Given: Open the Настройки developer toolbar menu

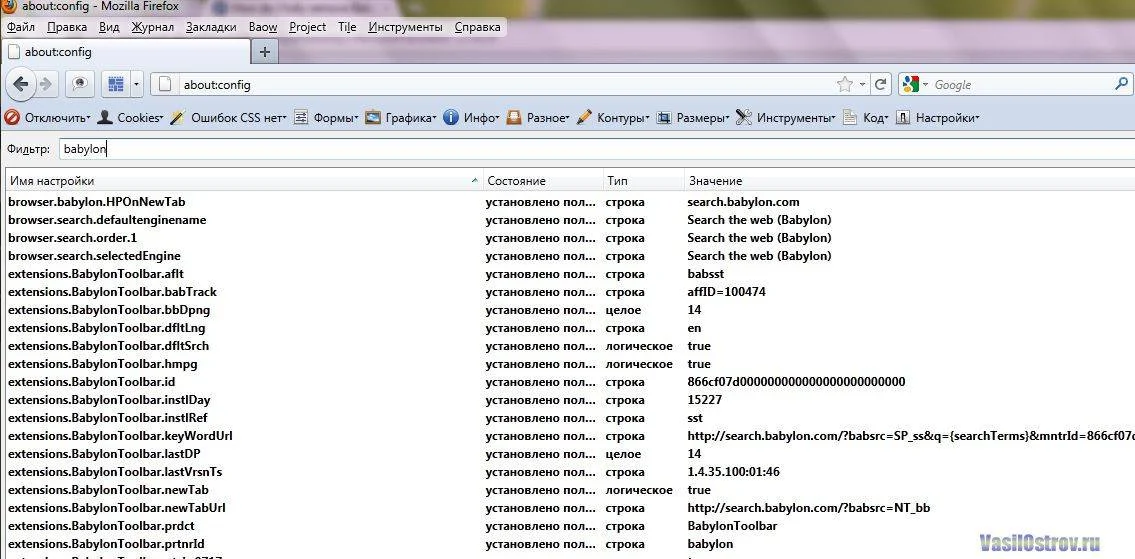Looking at the screenshot, I should [937, 117].
